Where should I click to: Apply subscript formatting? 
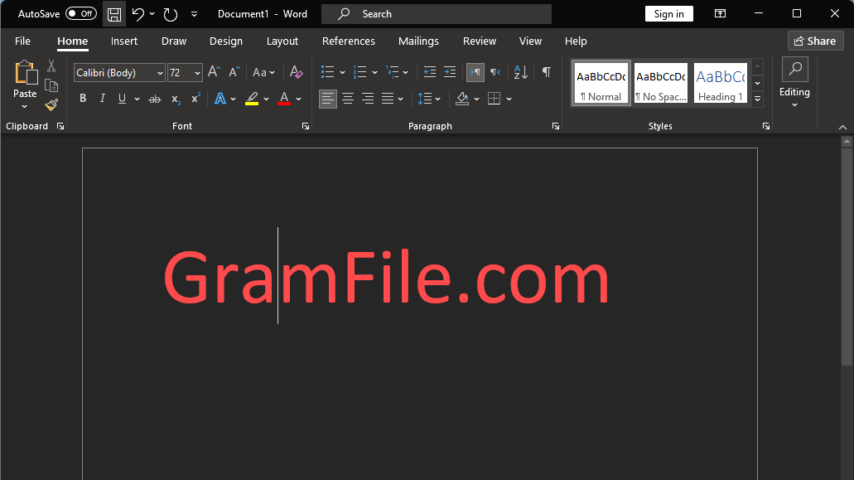pos(175,99)
